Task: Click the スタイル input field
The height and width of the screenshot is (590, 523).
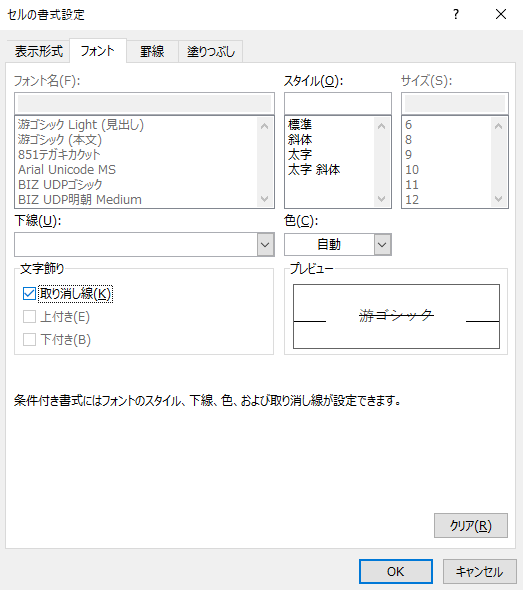Action: click(x=338, y=103)
